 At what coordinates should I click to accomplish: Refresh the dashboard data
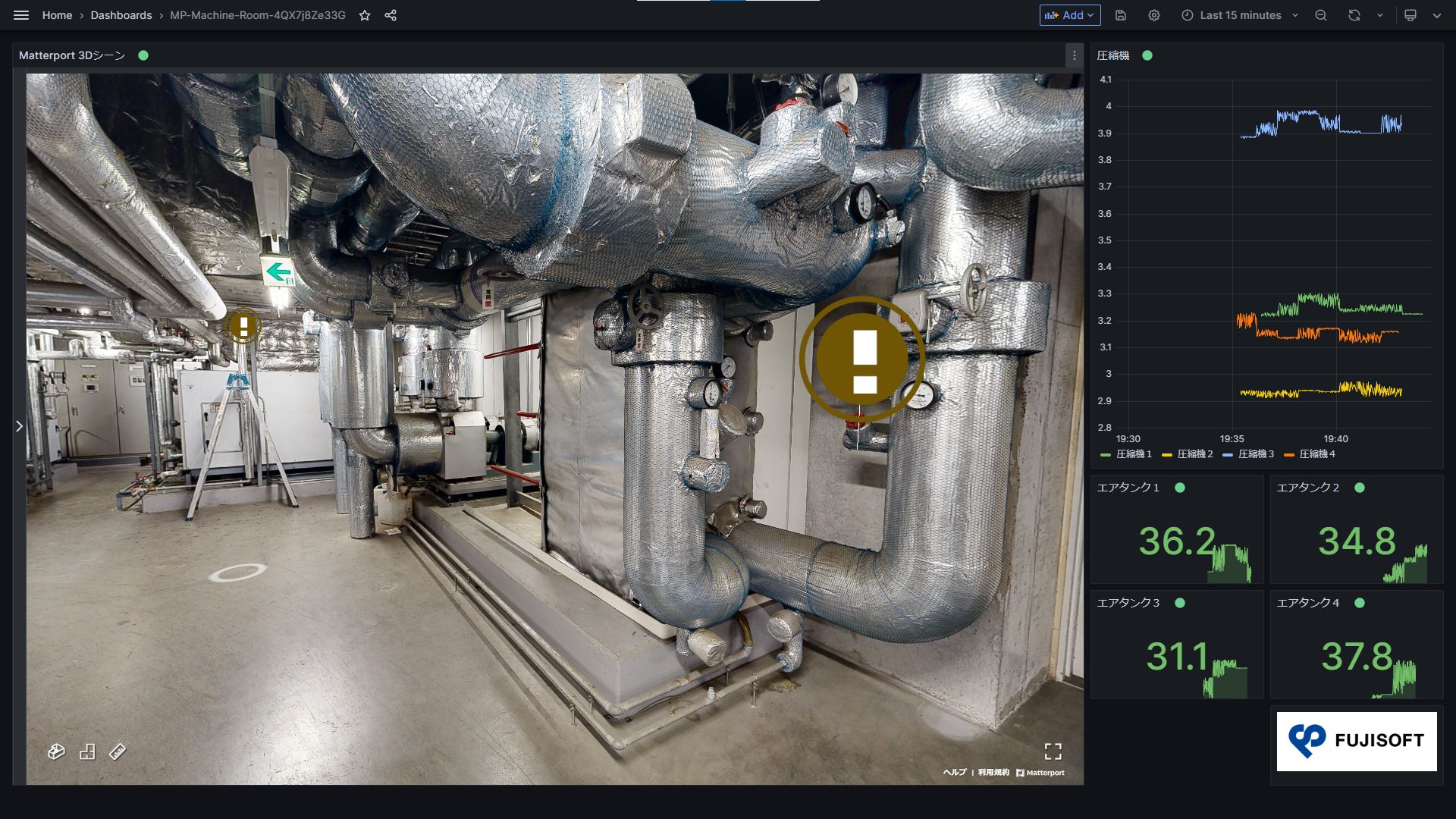(1354, 15)
